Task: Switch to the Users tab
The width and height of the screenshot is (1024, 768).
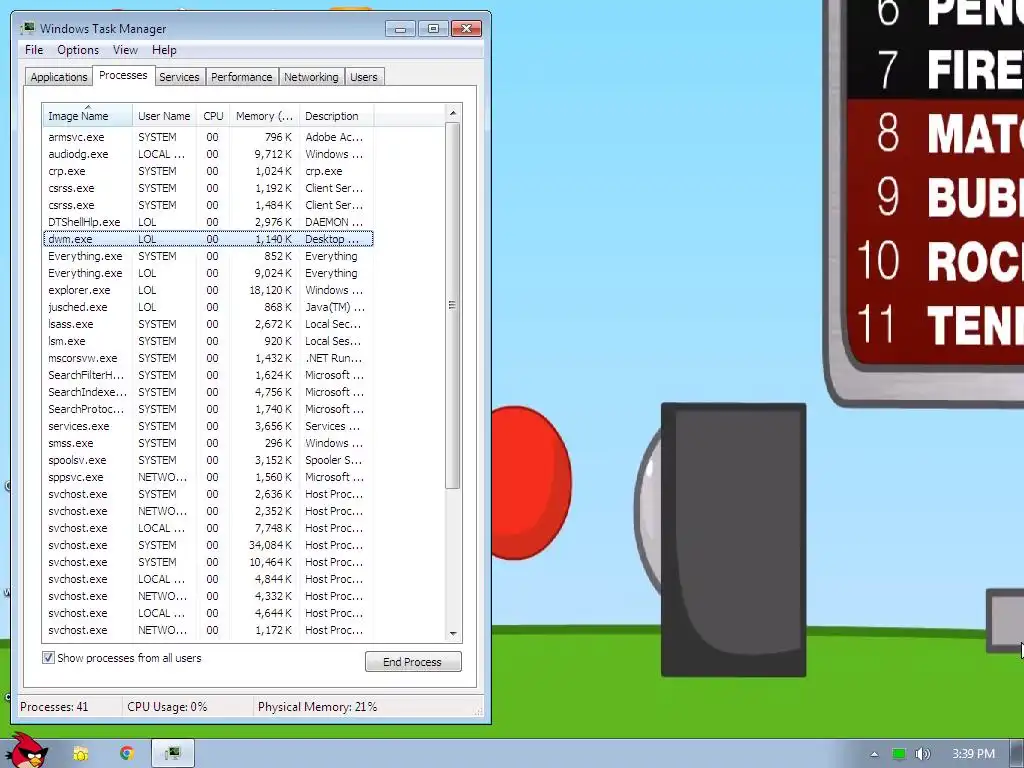Action: coord(363,77)
